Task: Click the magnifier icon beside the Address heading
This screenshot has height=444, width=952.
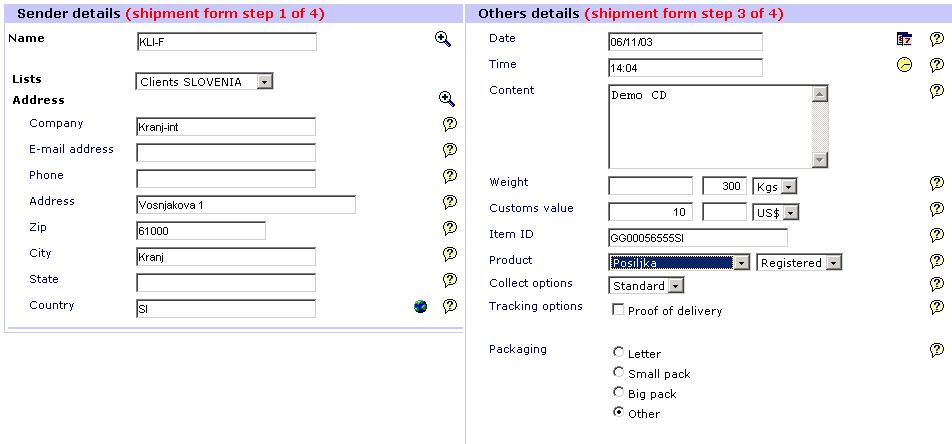Action: [x=447, y=99]
